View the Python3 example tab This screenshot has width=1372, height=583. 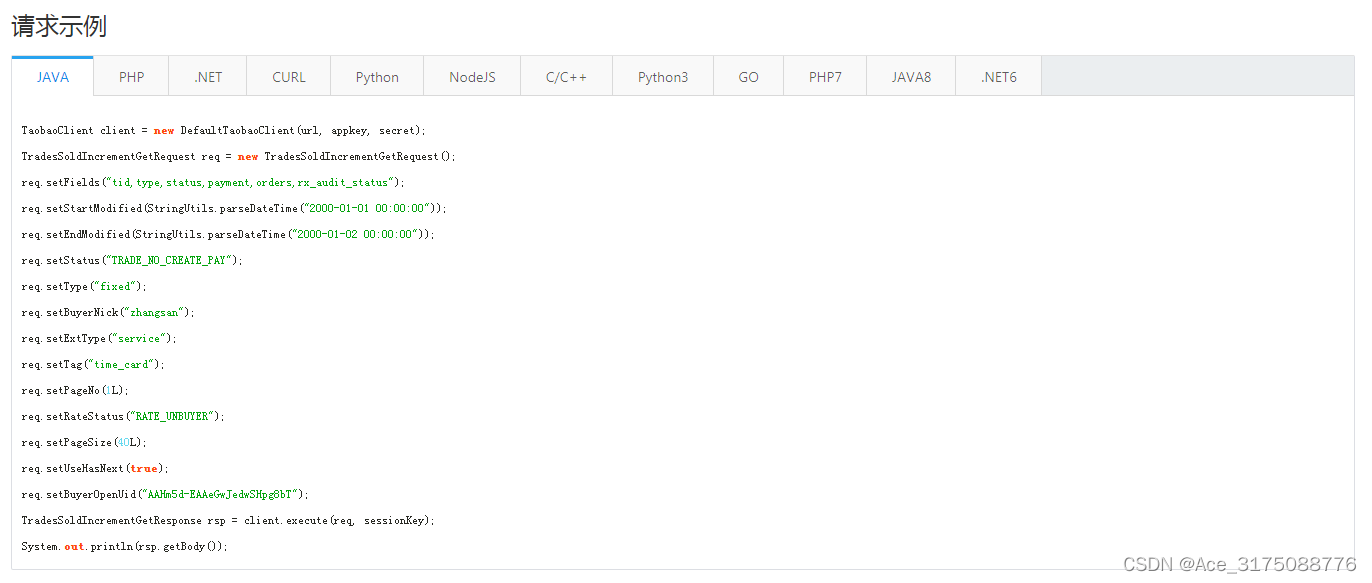pos(663,77)
